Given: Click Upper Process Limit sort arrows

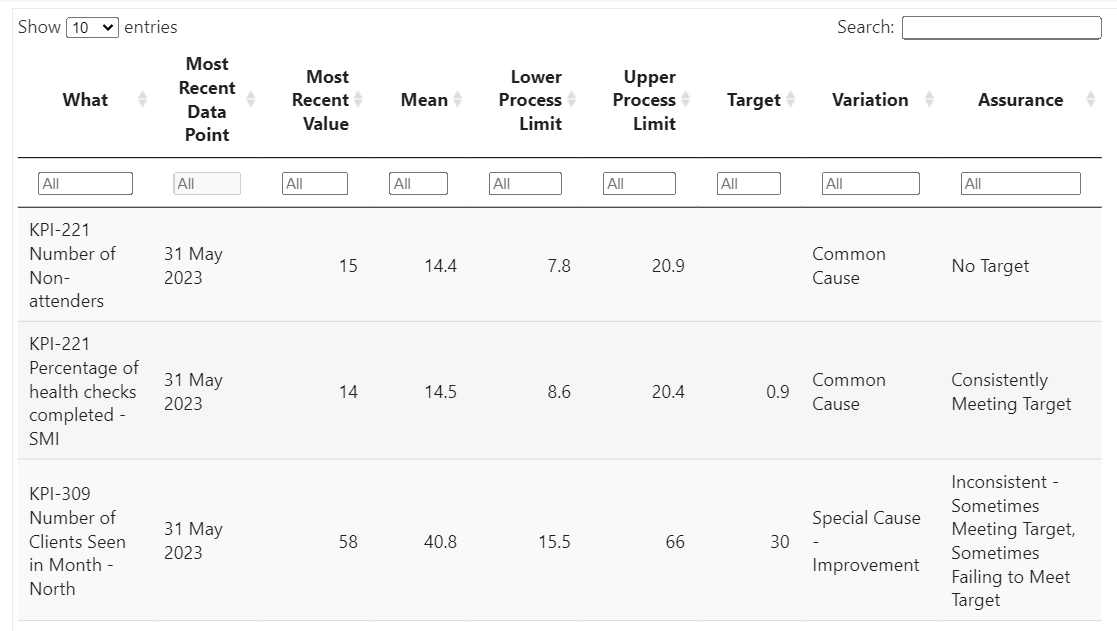Looking at the screenshot, I should click(686, 99).
